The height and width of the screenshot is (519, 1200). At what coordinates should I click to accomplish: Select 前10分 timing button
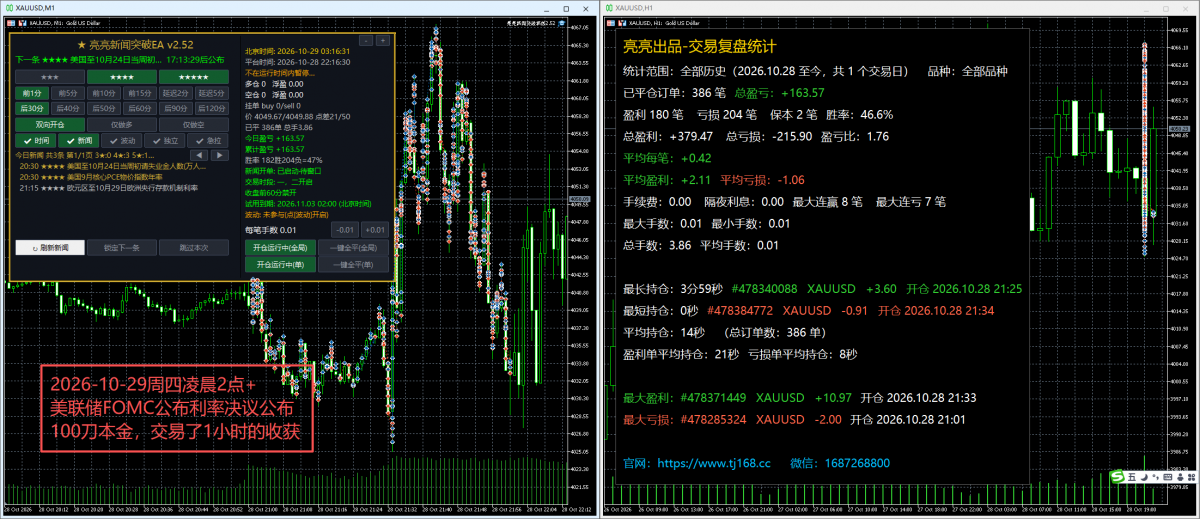pyautogui.click(x=104, y=93)
